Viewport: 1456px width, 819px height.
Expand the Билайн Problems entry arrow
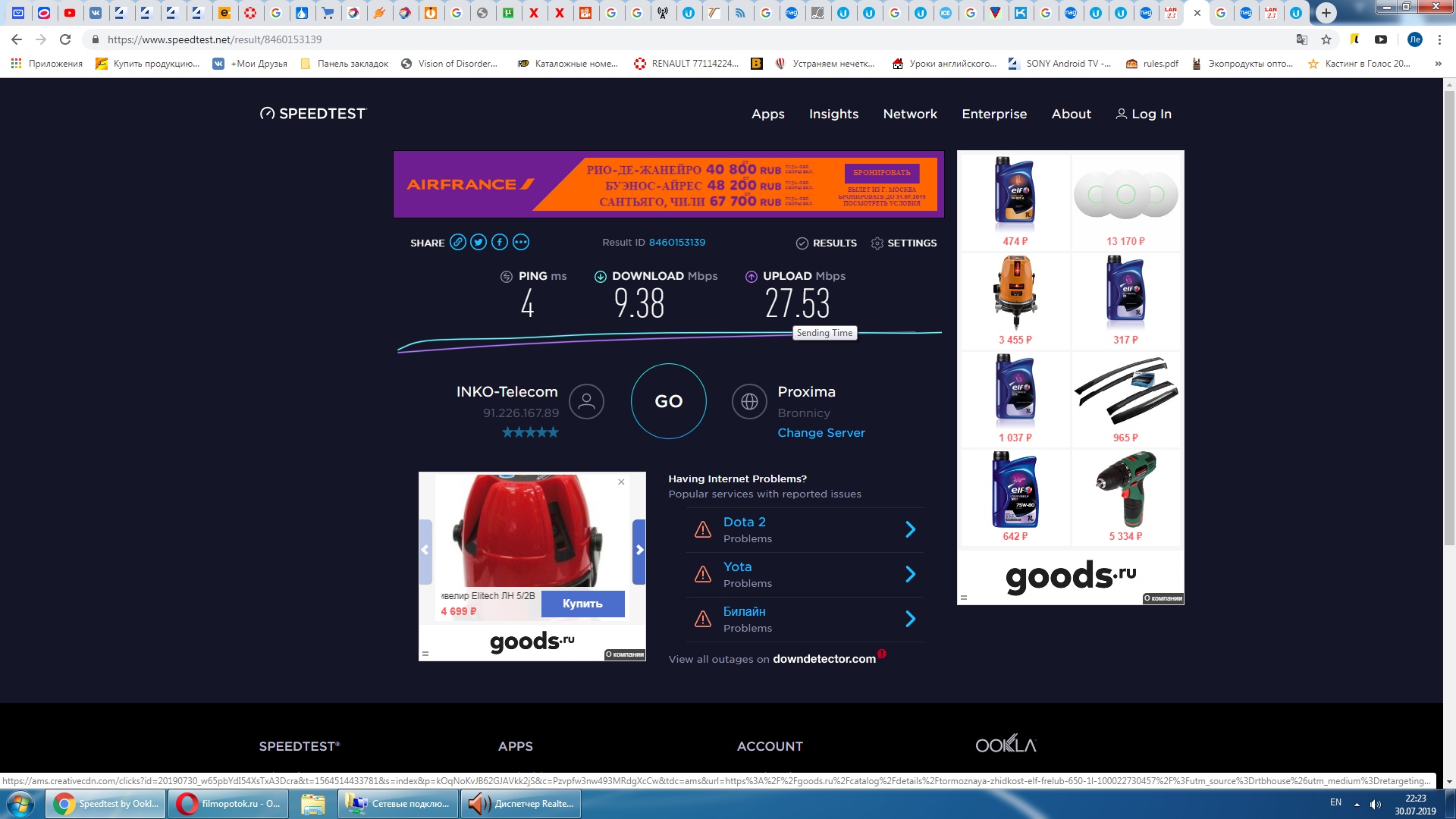click(x=911, y=619)
